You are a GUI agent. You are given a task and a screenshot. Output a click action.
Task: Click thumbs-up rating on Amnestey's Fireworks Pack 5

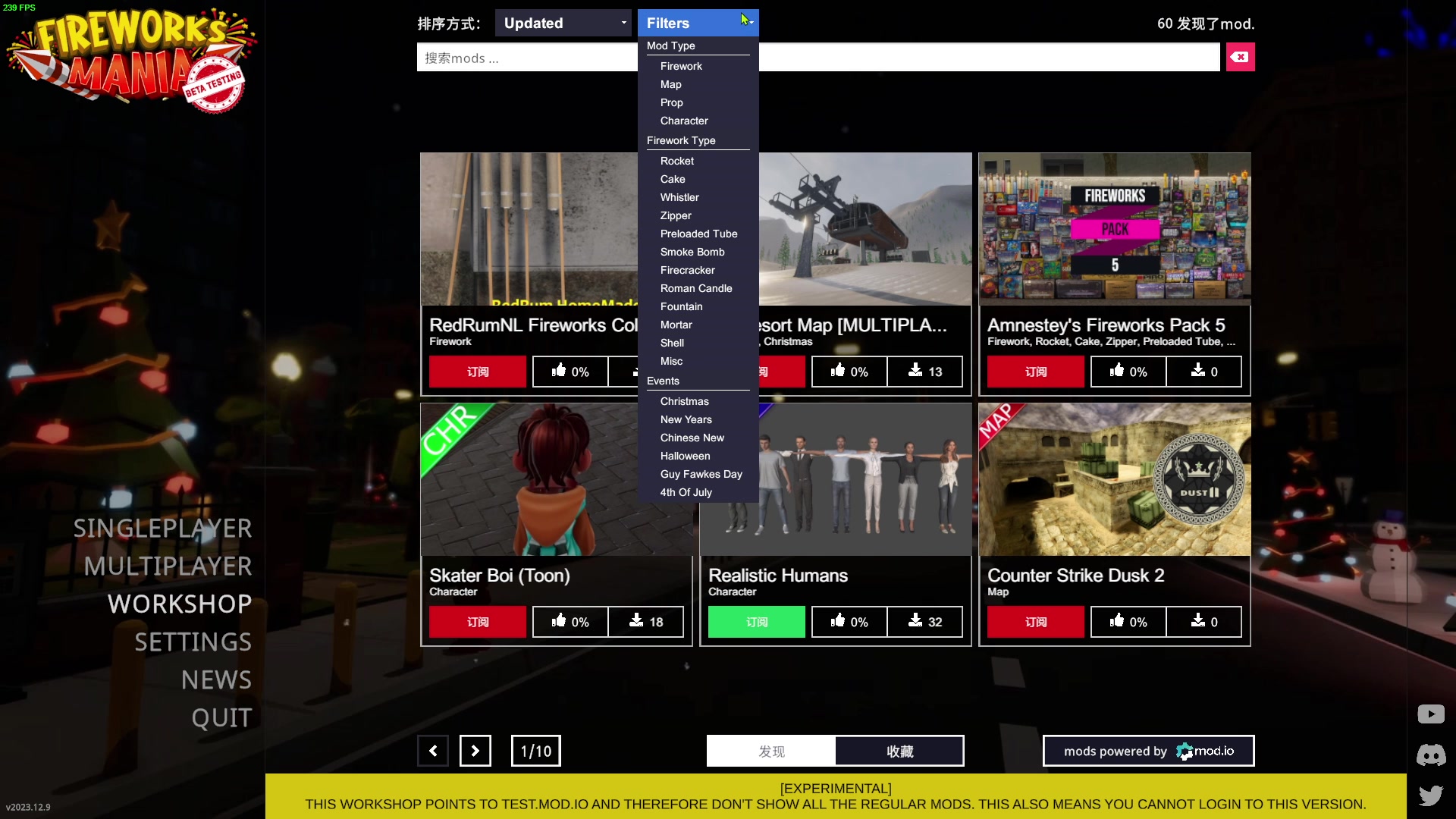click(x=1128, y=372)
